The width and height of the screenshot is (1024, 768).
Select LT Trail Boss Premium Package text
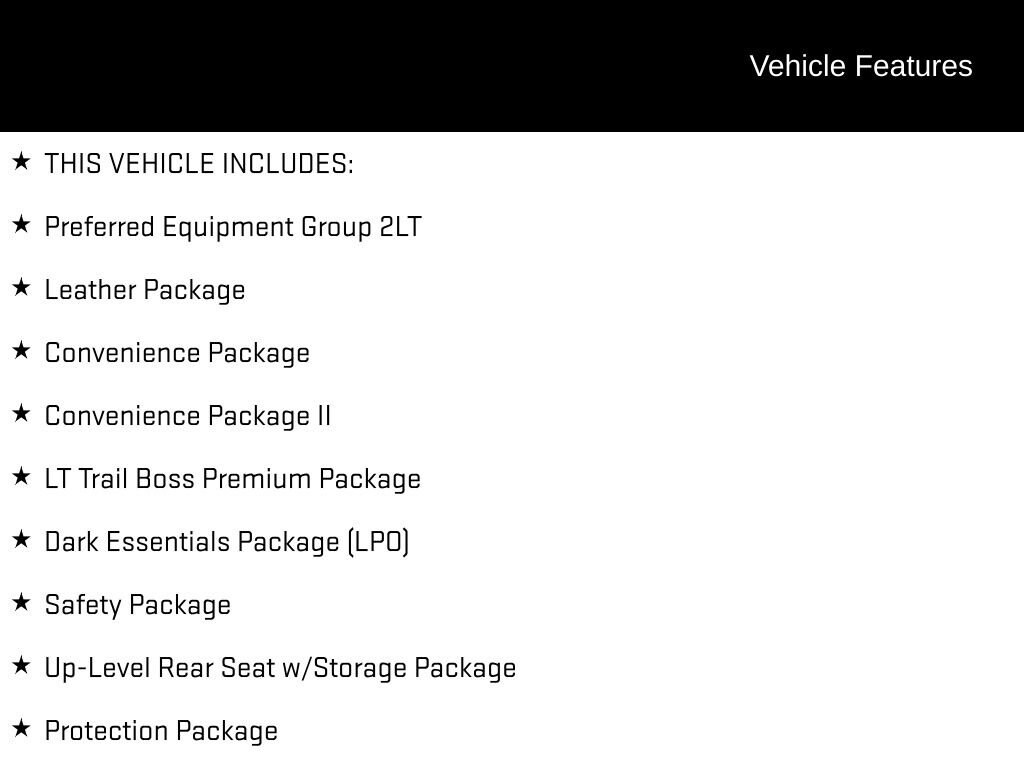point(233,479)
